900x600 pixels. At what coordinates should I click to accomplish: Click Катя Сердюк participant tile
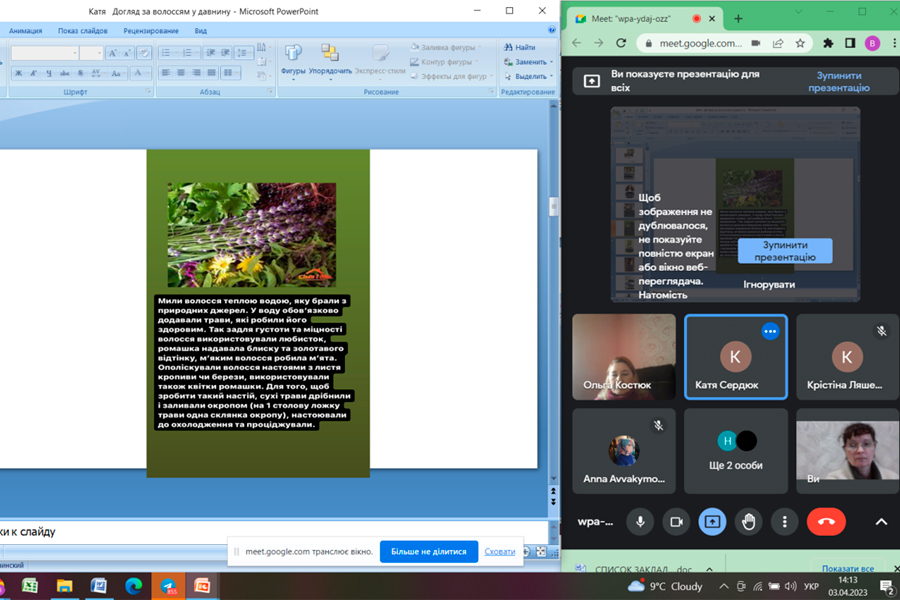click(735, 357)
